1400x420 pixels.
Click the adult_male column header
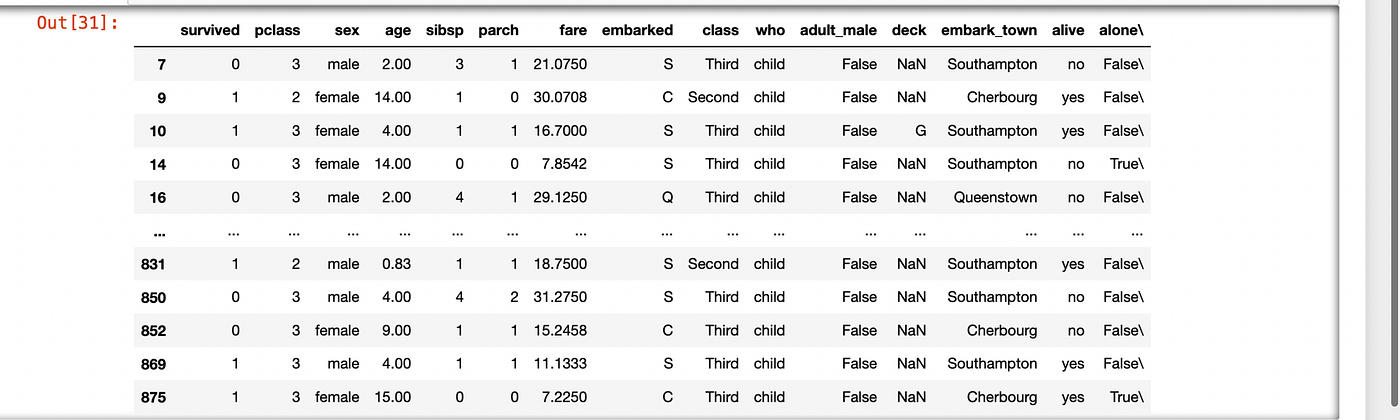click(x=838, y=30)
